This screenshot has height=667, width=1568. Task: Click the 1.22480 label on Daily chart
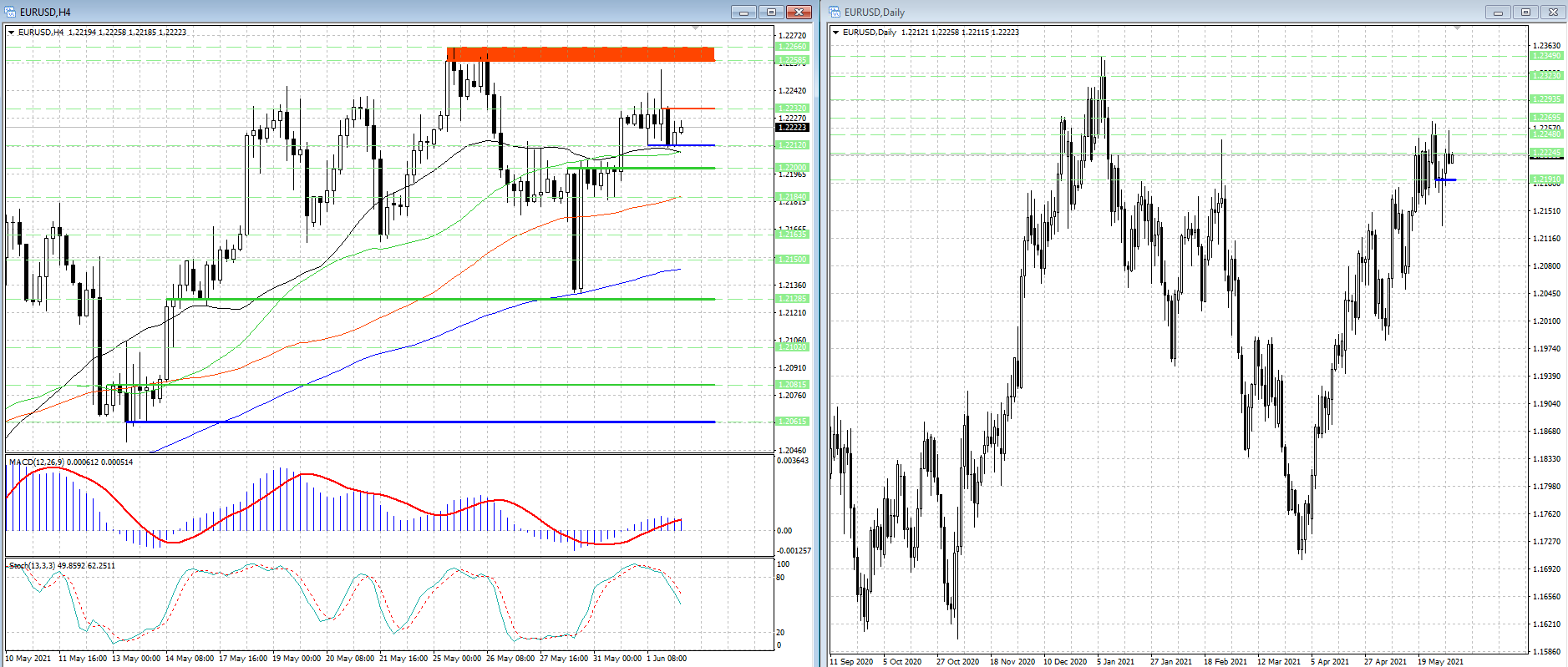tap(1546, 134)
